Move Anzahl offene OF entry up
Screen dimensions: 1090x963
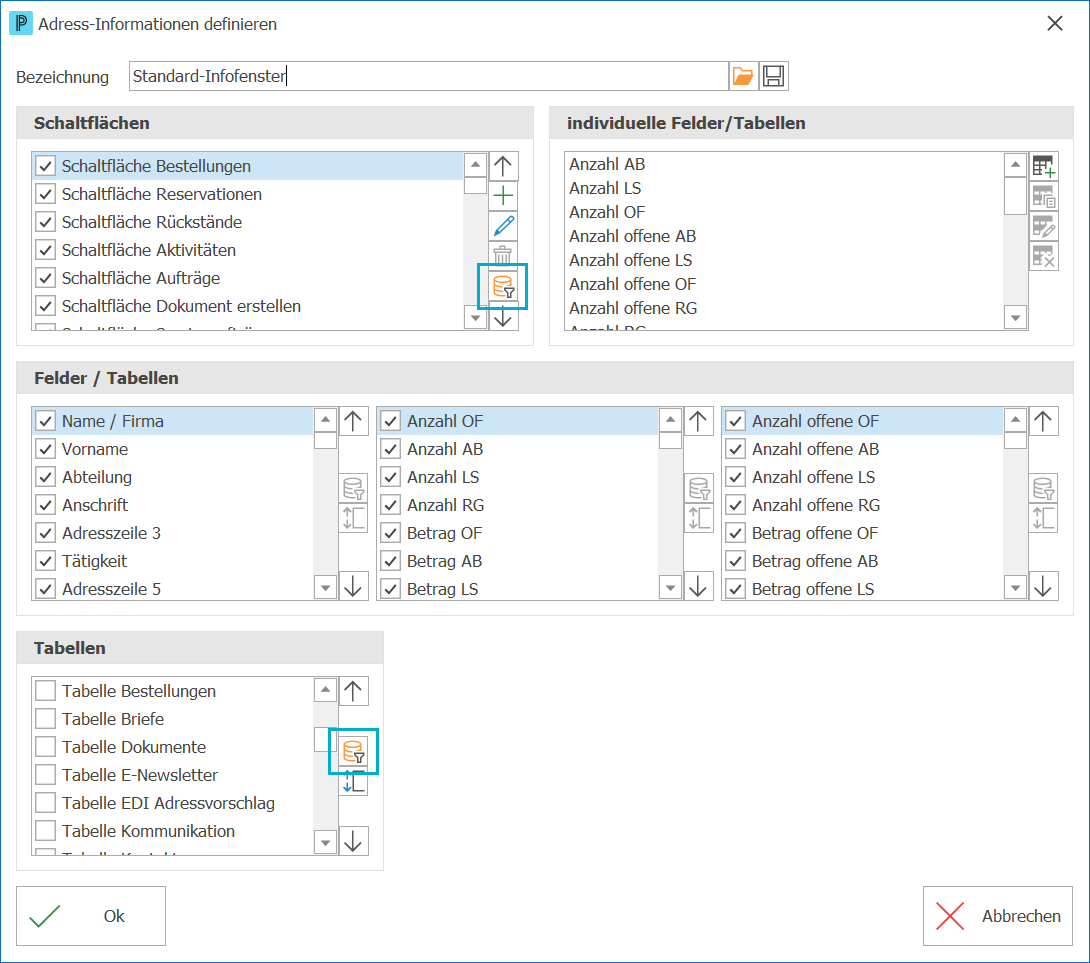1043,421
